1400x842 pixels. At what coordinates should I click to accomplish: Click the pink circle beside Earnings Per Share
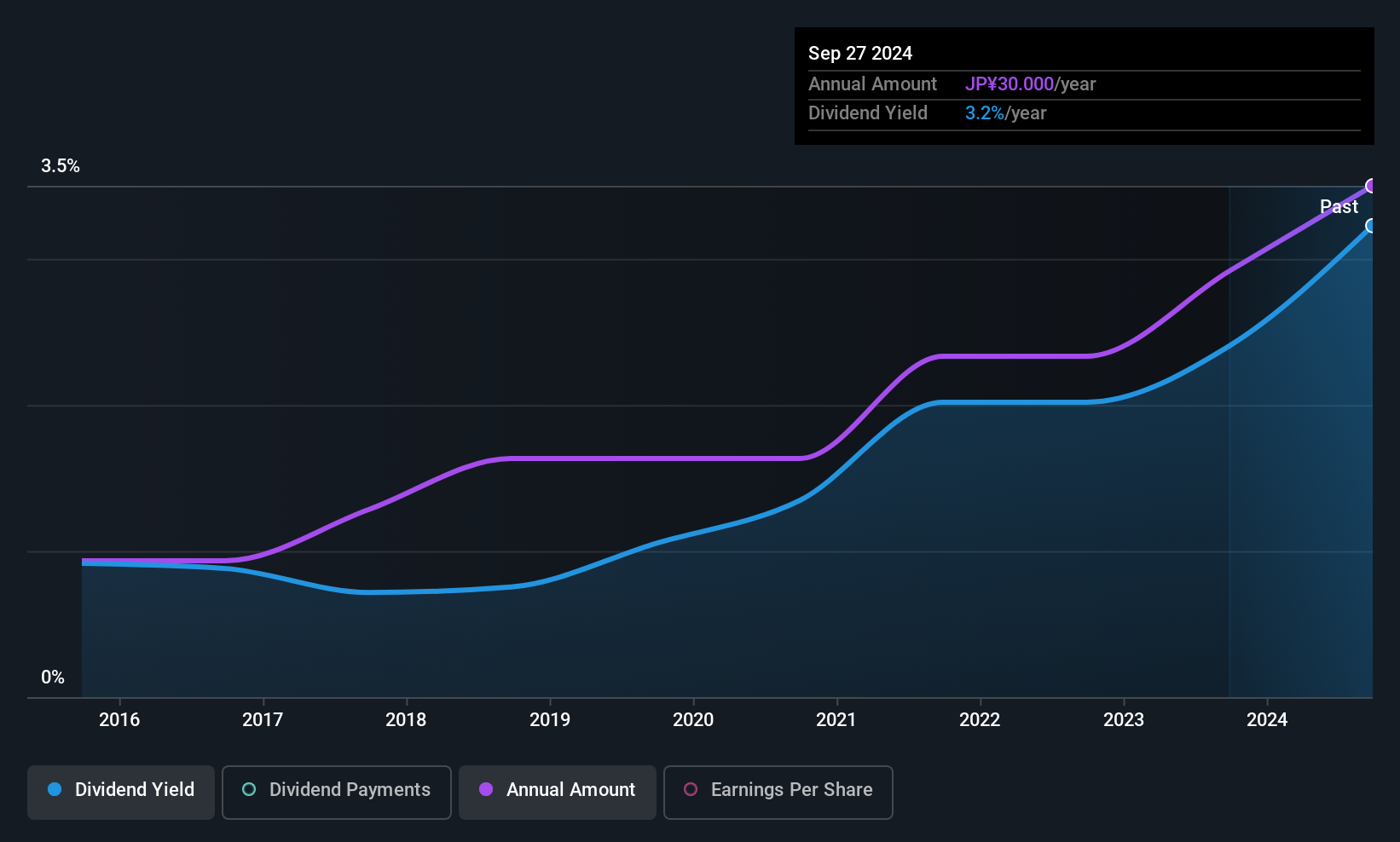(691, 790)
